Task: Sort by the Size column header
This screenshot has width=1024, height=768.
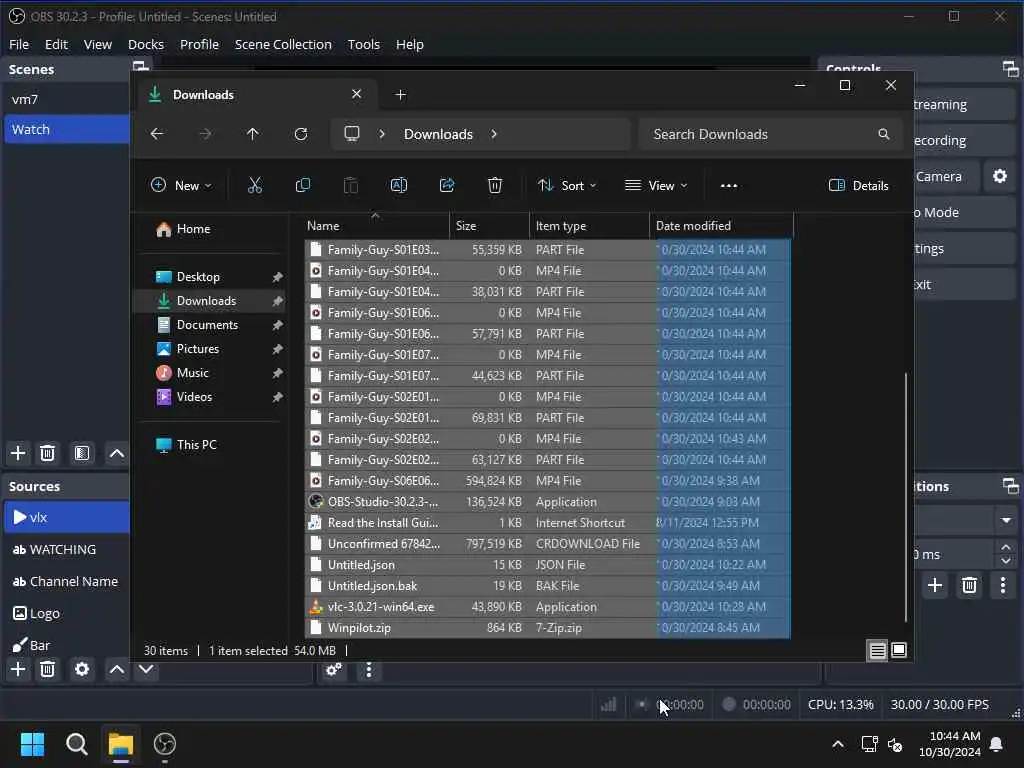Action: [x=489, y=226]
